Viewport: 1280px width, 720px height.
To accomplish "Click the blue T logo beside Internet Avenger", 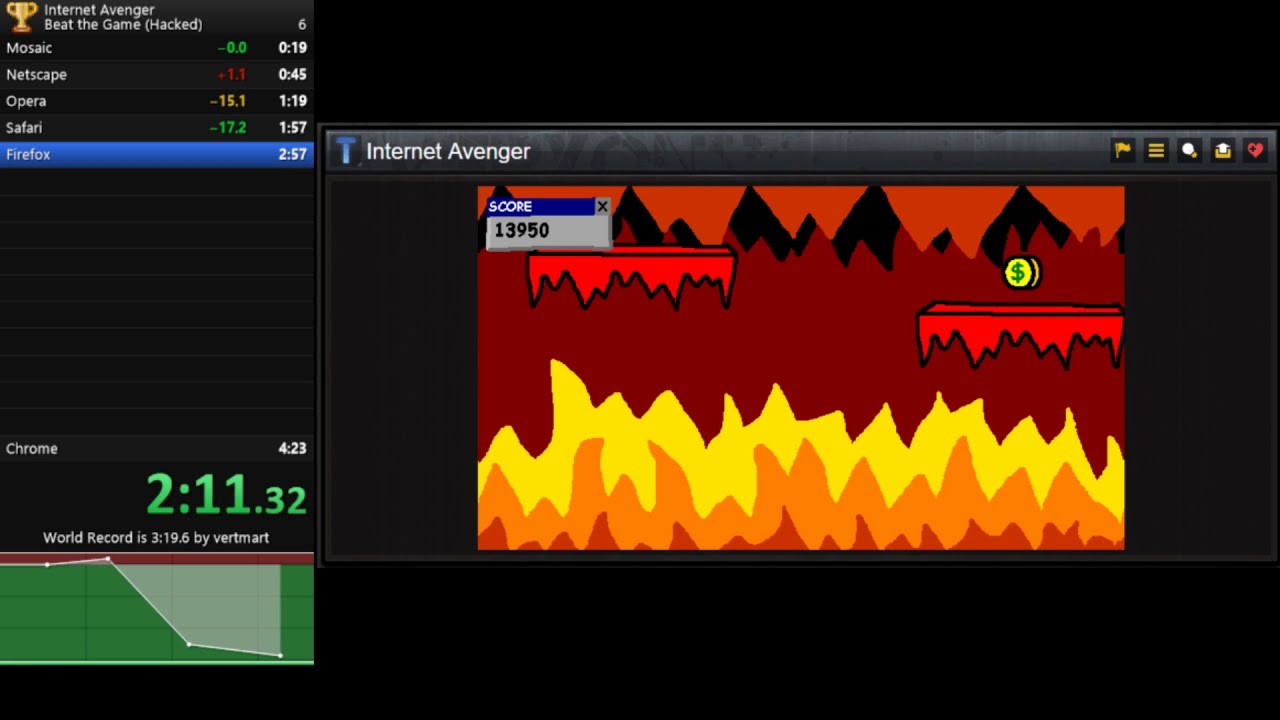I will (x=346, y=151).
